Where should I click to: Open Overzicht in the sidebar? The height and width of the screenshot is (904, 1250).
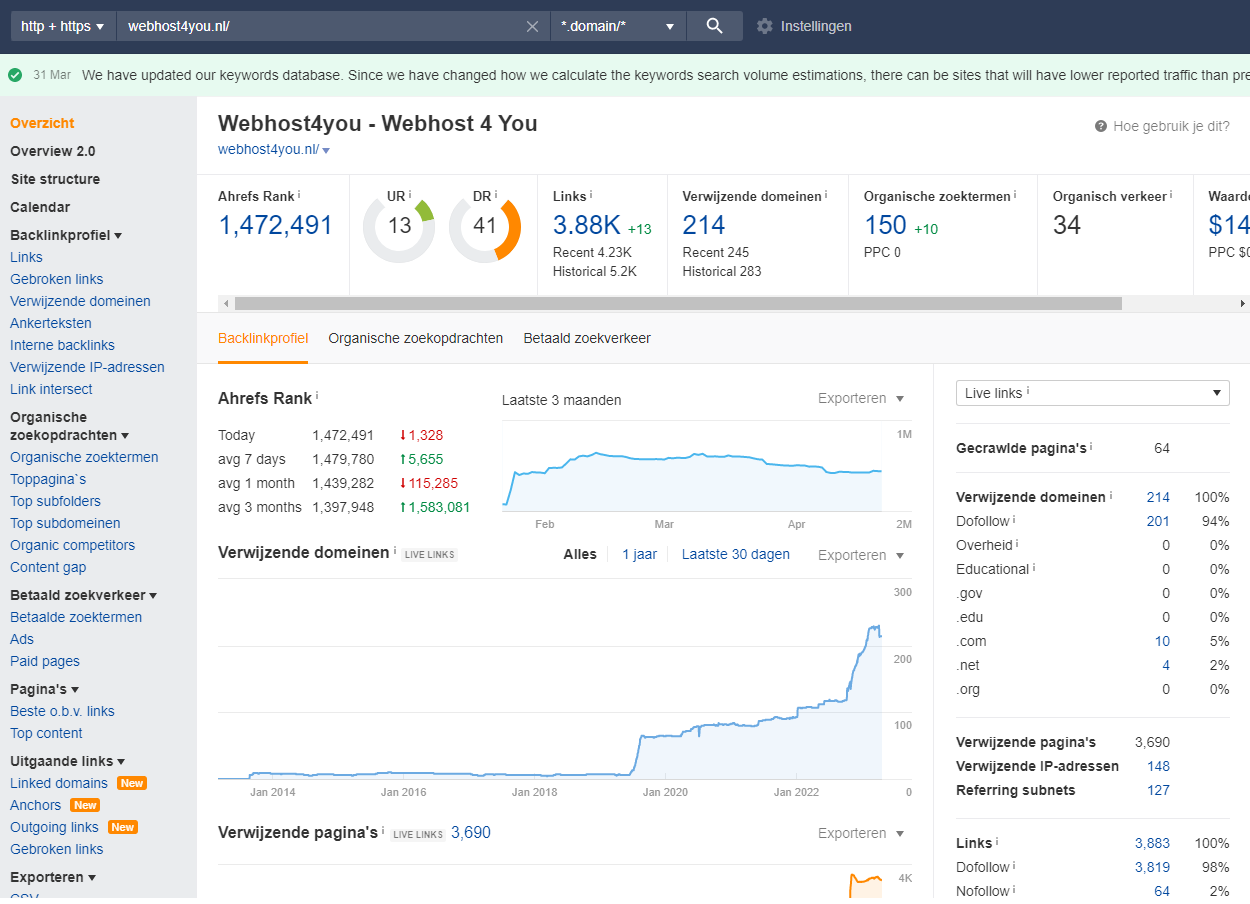[42, 123]
